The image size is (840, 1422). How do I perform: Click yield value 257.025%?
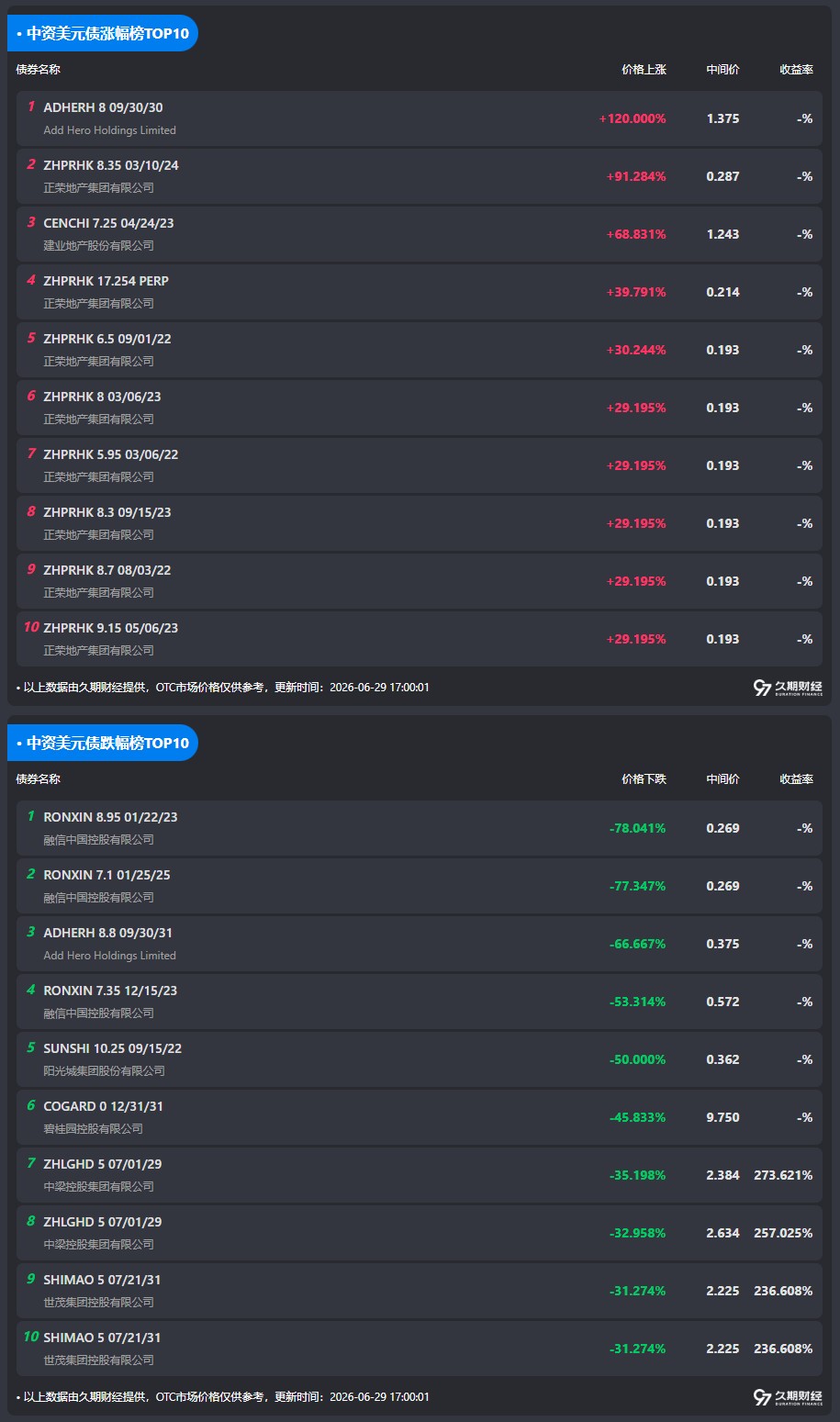coord(783,1233)
